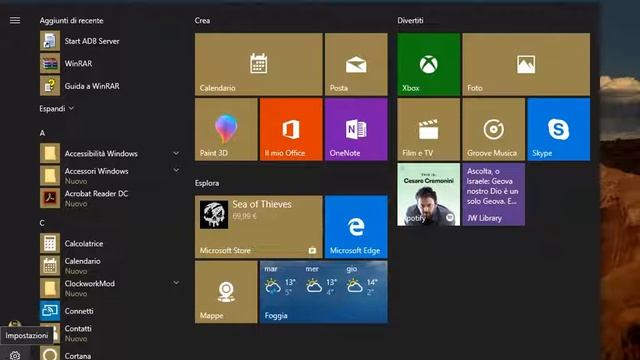Launch the Xbox tile
This screenshot has width=640, height=360.
[429, 64]
